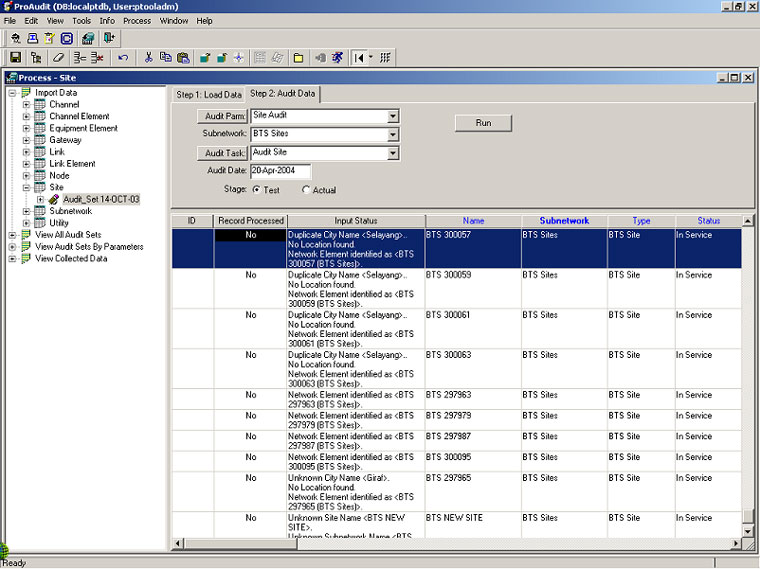Select the Test stage radio button
This screenshot has height=569, width=760.
[256, 190]
